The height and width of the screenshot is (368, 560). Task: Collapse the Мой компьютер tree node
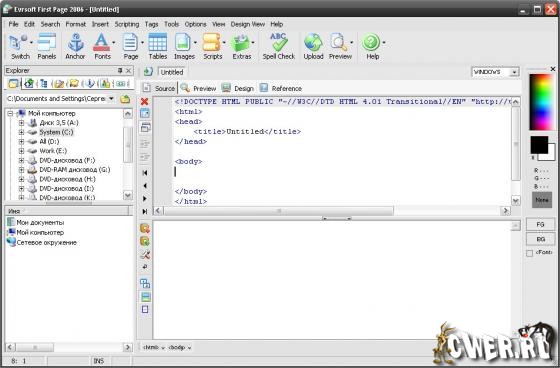(x=10, y=113)
